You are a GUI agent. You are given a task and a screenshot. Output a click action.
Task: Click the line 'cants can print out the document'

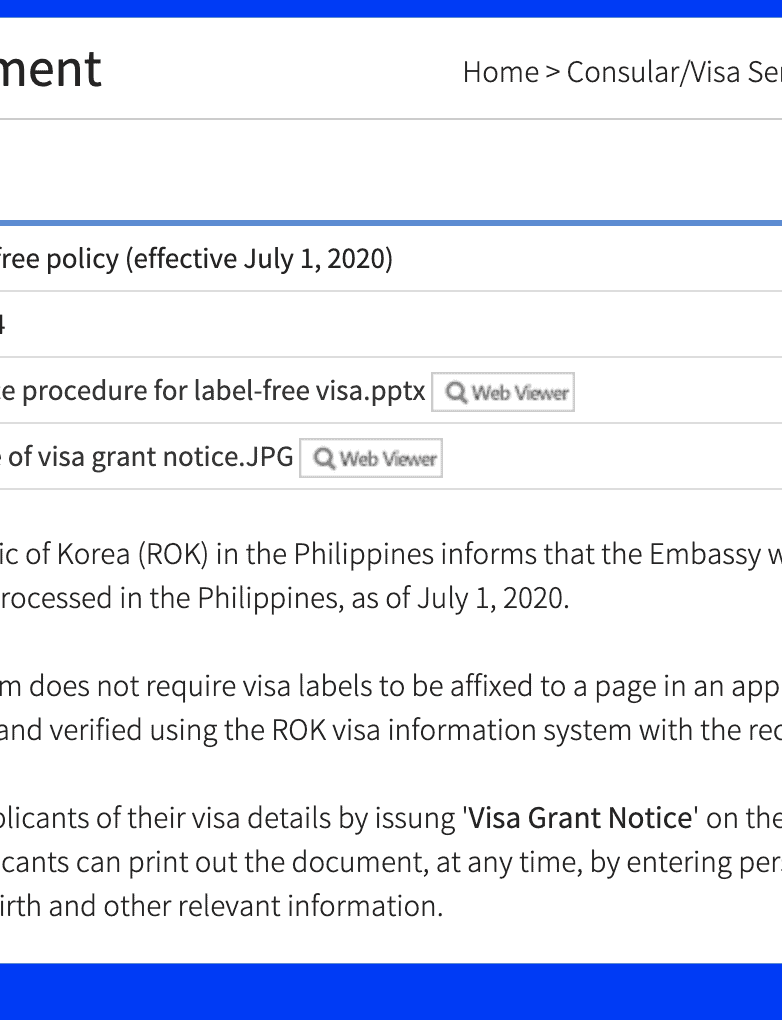coord(390,862)
